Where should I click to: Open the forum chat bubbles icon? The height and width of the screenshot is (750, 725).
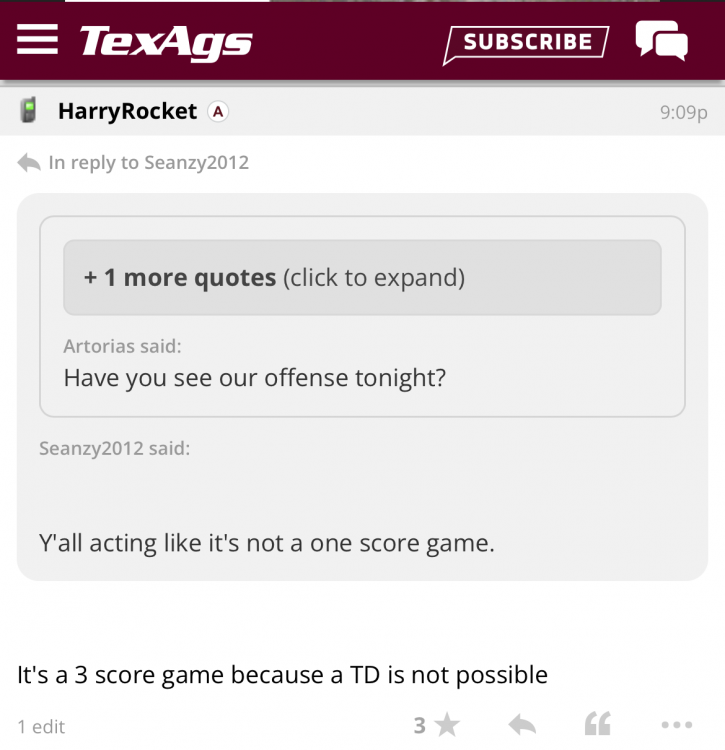[x=661, y=42]
